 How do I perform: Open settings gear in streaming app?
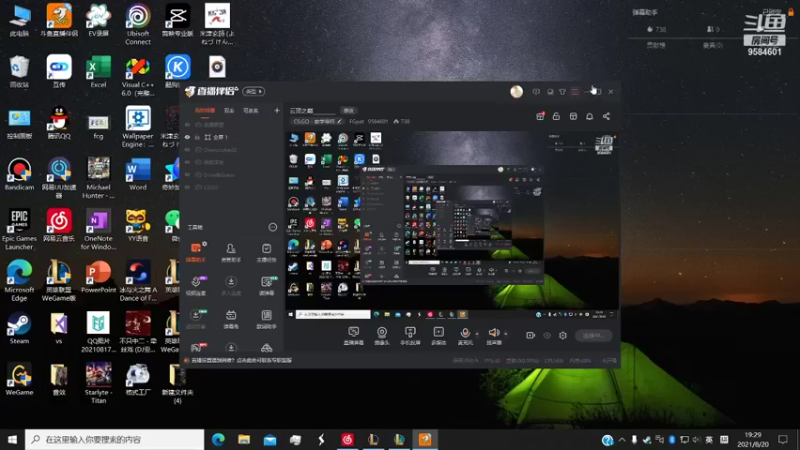(x=563, y=335)
